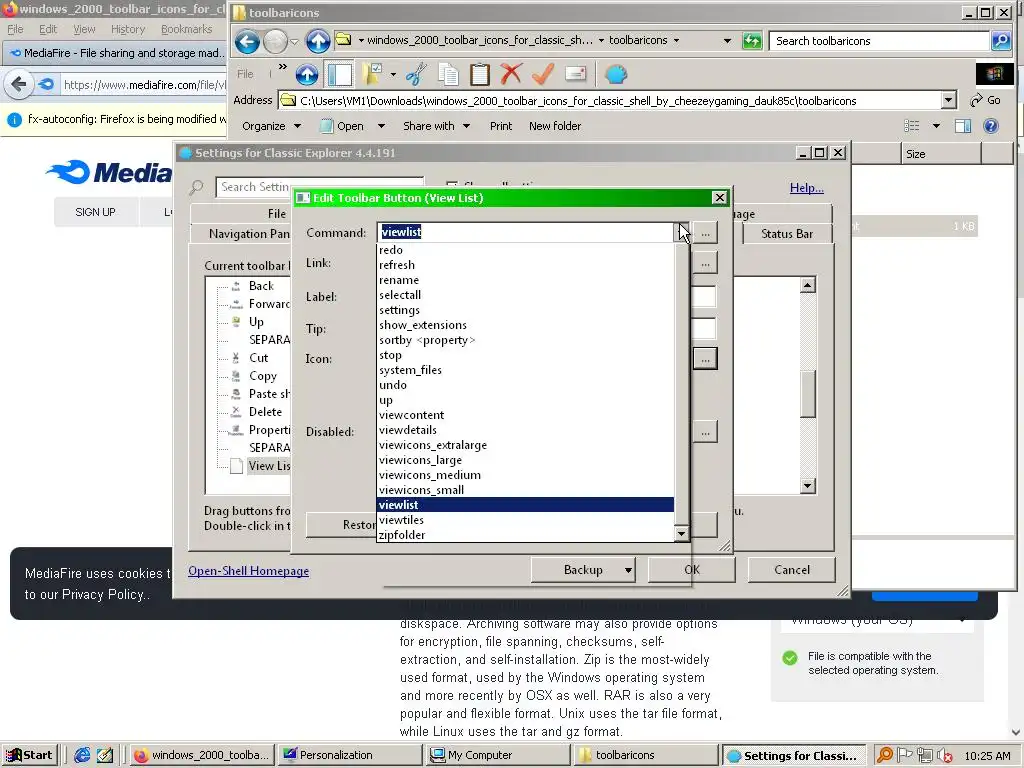Click the Classic Explorer shell settings icon
This screenshot has height=768, width=1024.
616,74
